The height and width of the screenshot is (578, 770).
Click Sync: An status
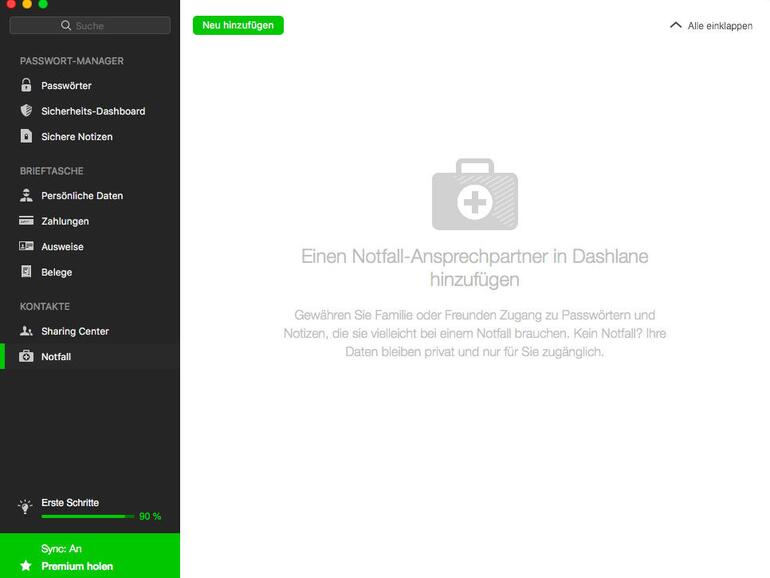(61, 549)
